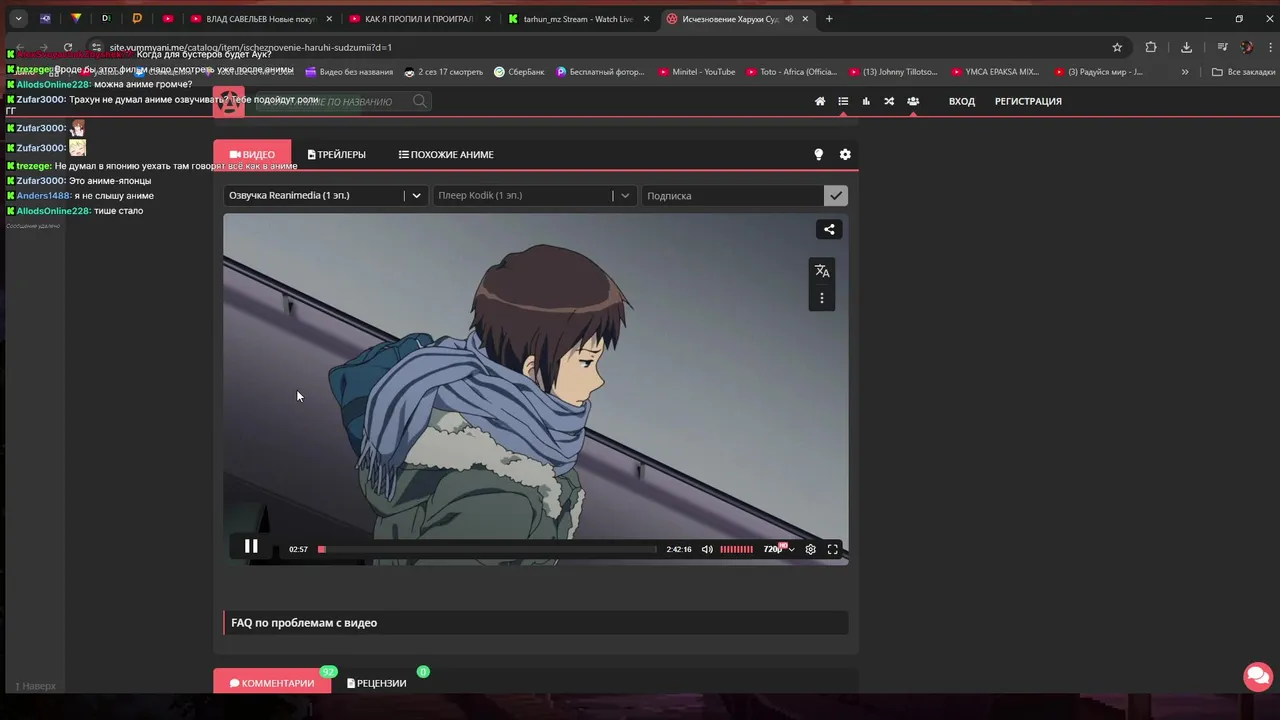Go to the site home icon

coord(820,101)
